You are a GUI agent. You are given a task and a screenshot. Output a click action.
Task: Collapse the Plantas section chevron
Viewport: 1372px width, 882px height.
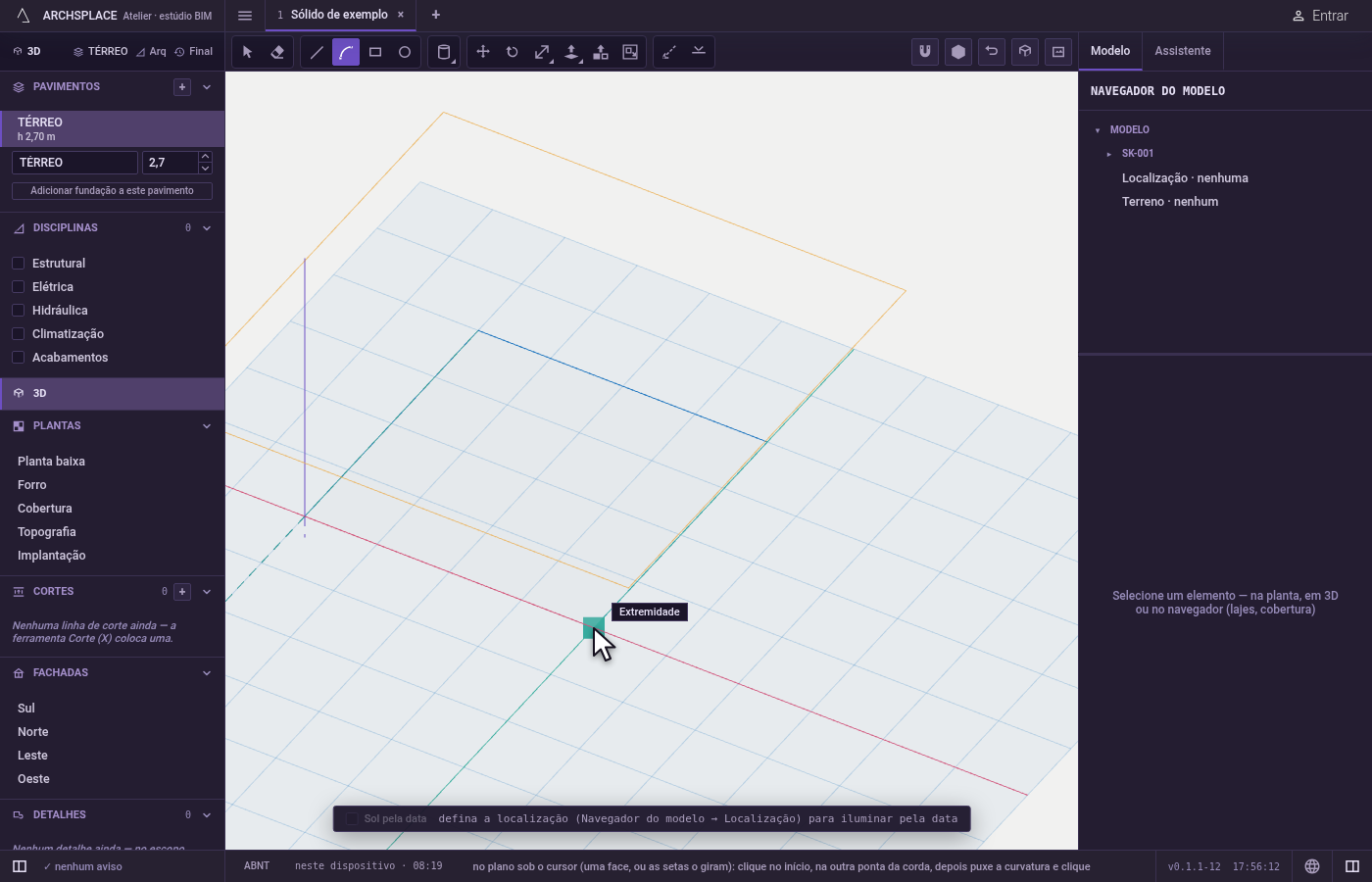(x=207, y=426)
